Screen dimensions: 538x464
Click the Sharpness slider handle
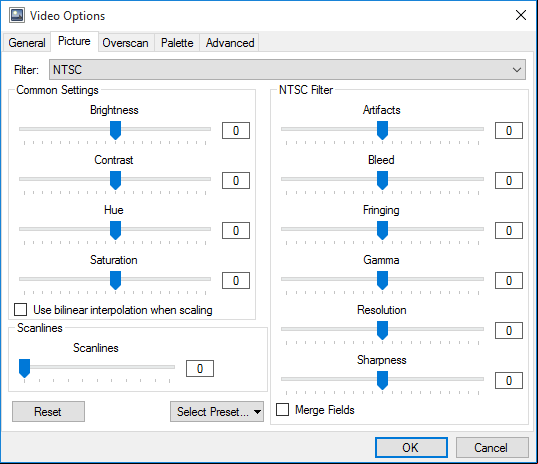pos(382,380)
